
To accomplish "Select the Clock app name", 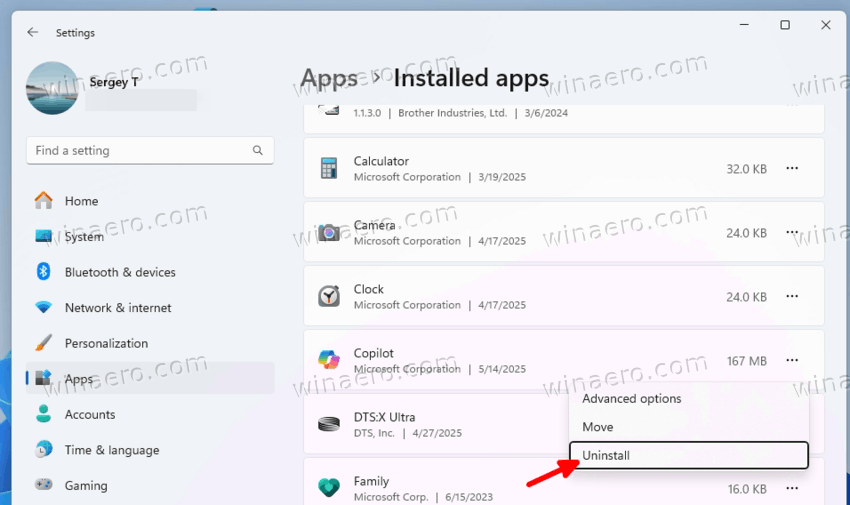I will (369, 289).
